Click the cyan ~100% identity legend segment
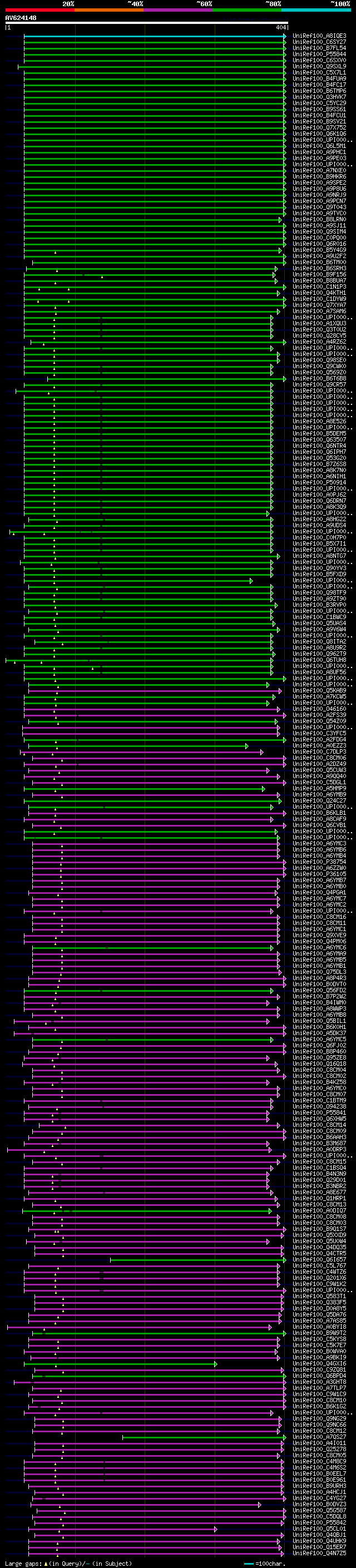 pos(316,10)
